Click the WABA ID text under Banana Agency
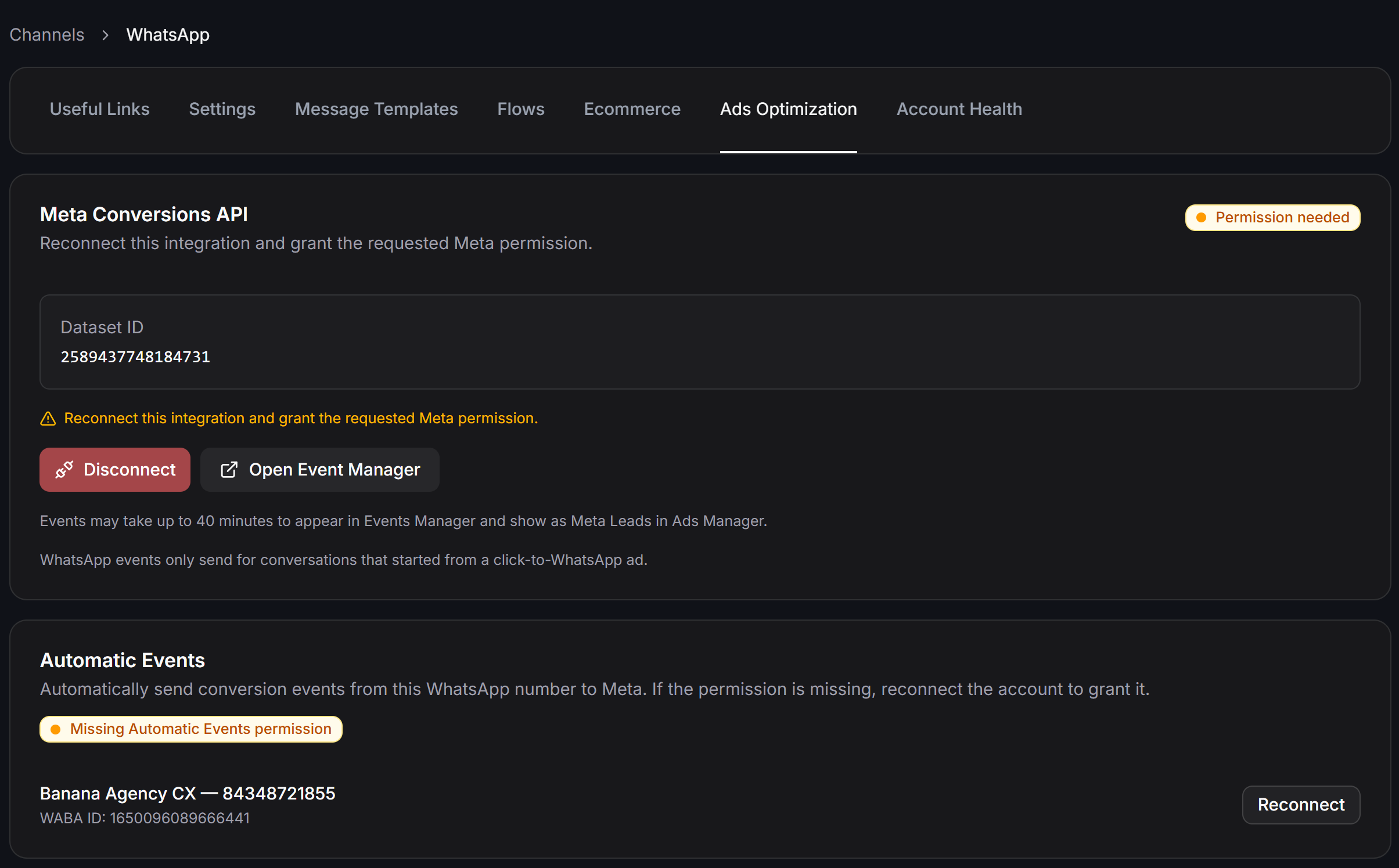This screenshot has width=1399, height=868. pos(145,818)
